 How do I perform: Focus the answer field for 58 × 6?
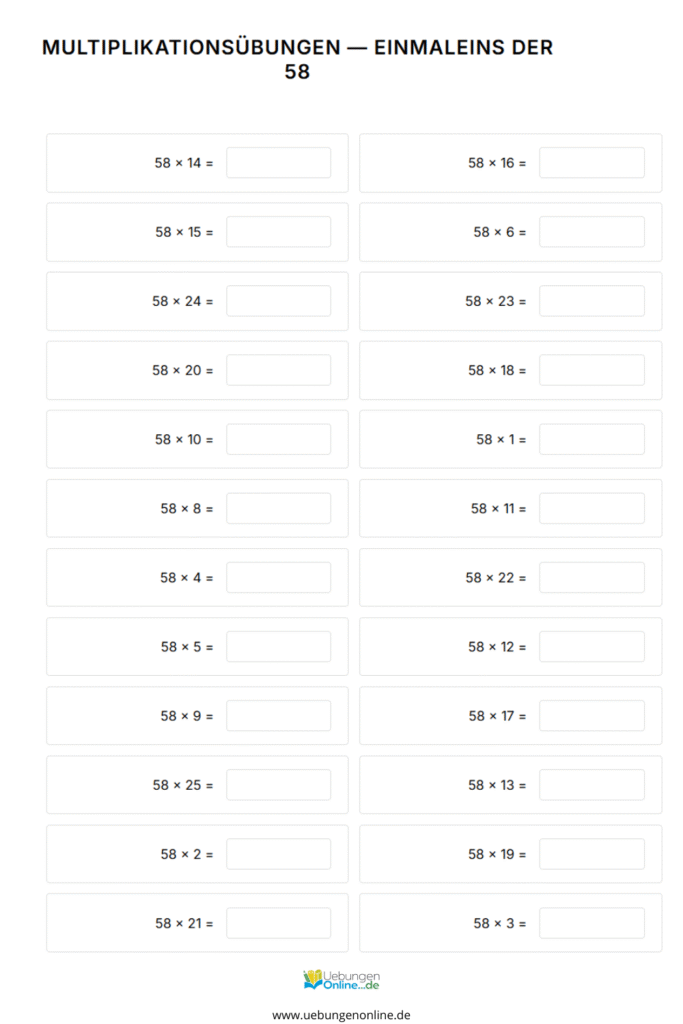(592, 232)
